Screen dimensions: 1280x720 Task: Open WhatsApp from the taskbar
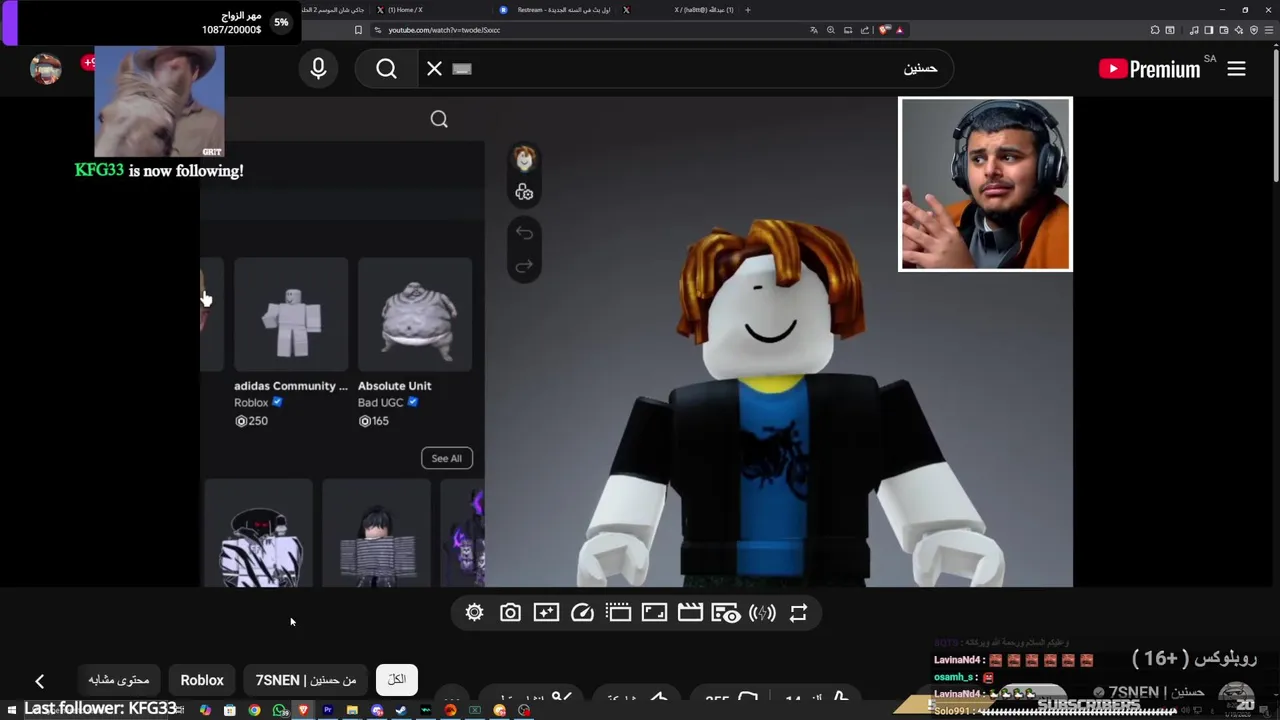pyautogui.click(x=279, y=710)
